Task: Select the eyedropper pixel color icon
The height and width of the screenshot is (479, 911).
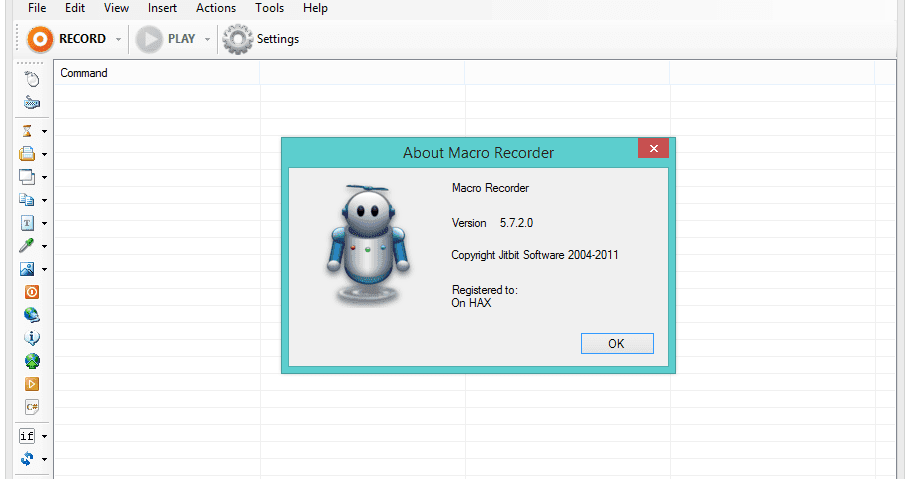Action: [27, 245]
